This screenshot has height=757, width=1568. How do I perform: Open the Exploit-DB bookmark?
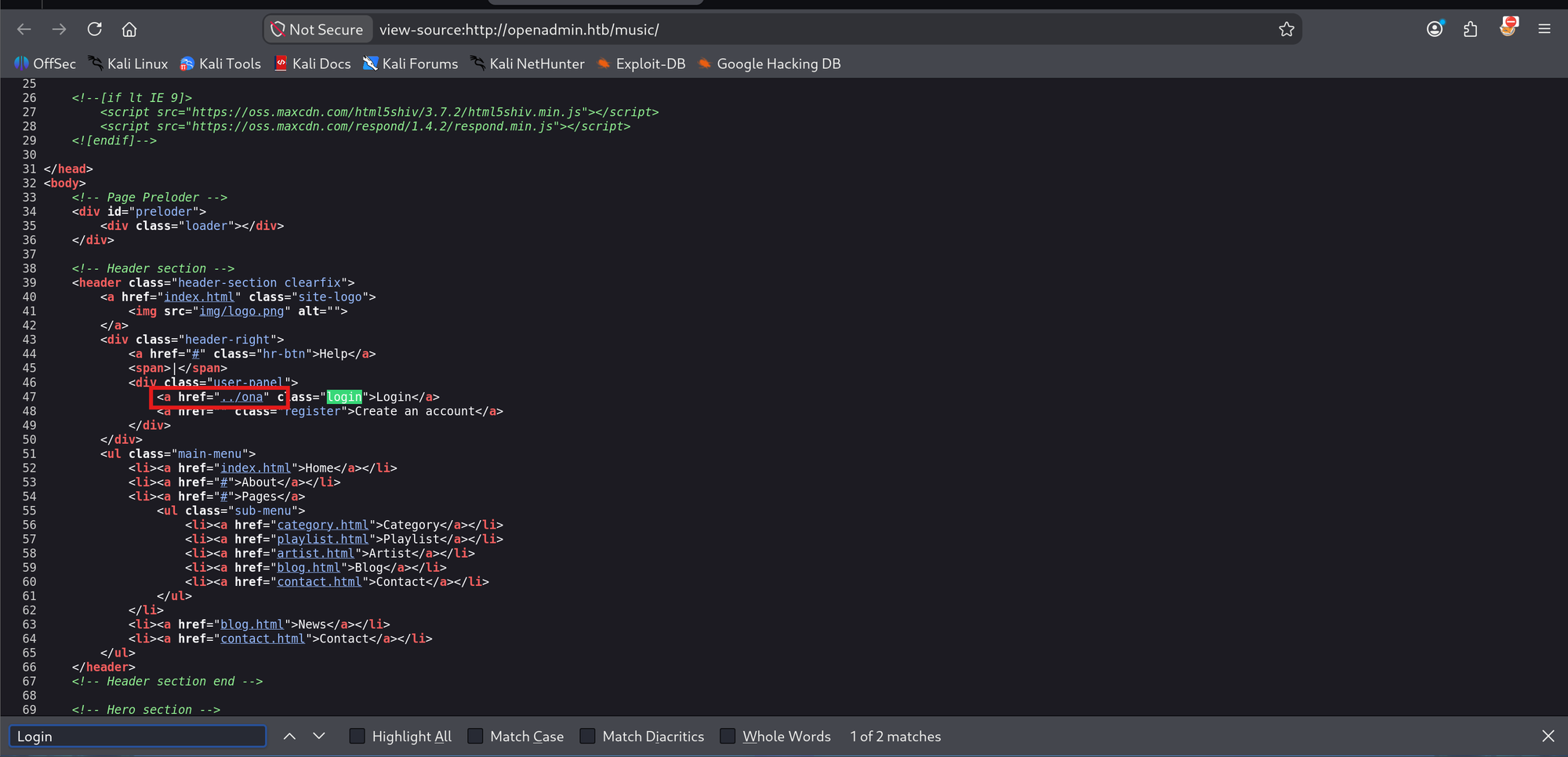(641, 64)
